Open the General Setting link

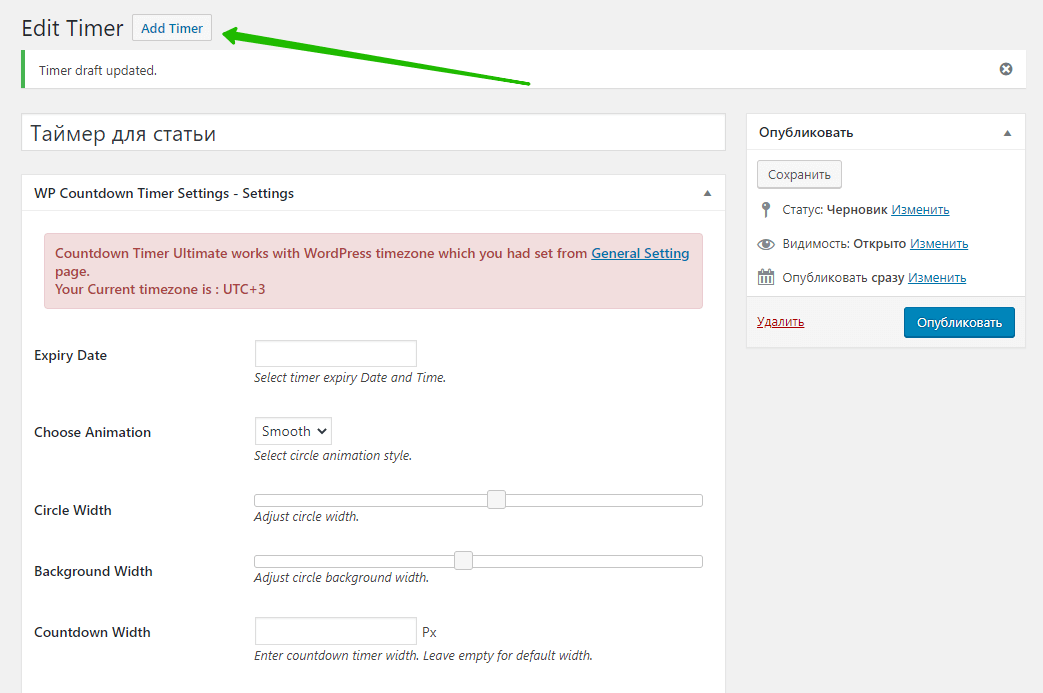click(x=640, y=253)
